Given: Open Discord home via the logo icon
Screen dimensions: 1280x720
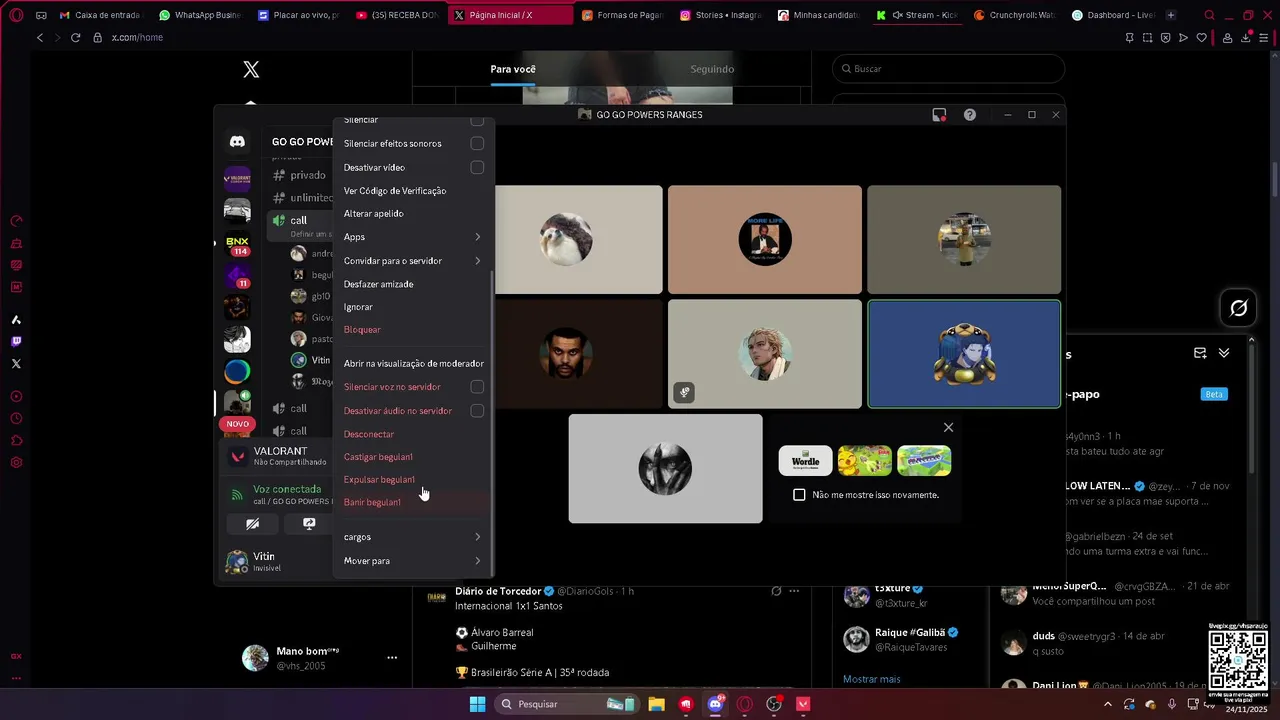Looking at the screenshot, I should point(237,142).
